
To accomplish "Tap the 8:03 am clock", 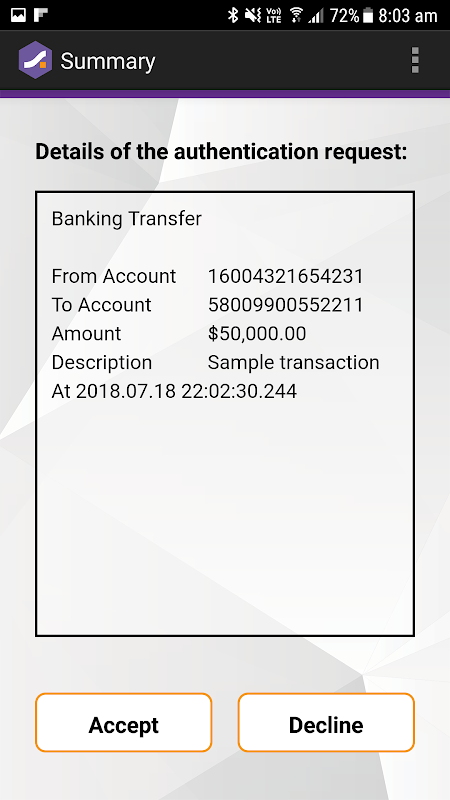I will click(408, 16).
